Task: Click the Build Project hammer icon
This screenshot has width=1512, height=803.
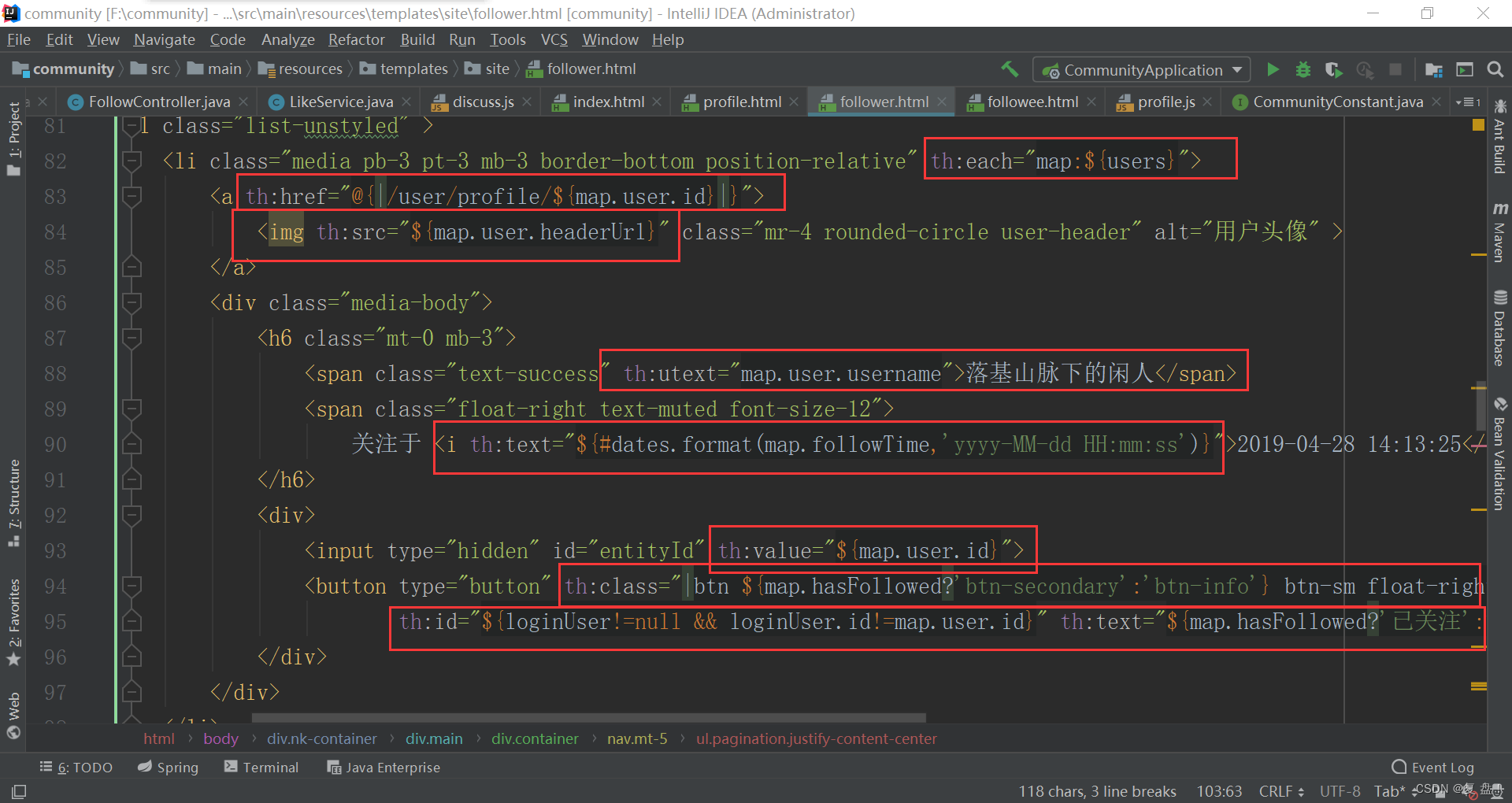Action: click(x=1010, y=69)
